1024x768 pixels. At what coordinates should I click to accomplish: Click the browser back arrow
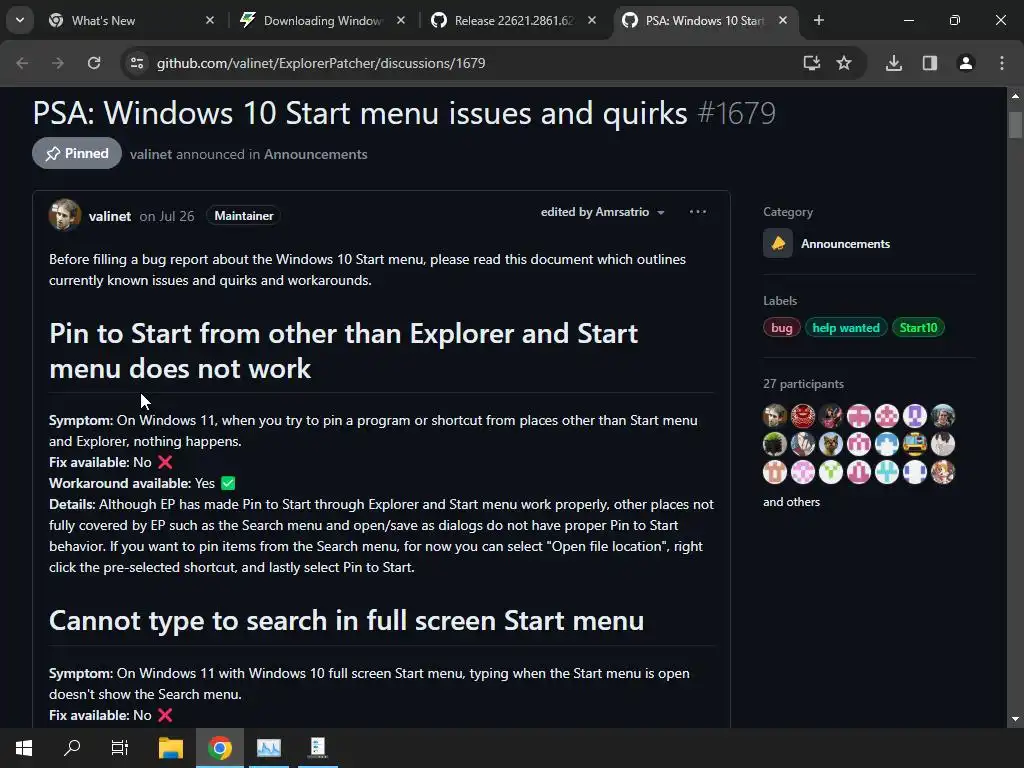[22, 63]
